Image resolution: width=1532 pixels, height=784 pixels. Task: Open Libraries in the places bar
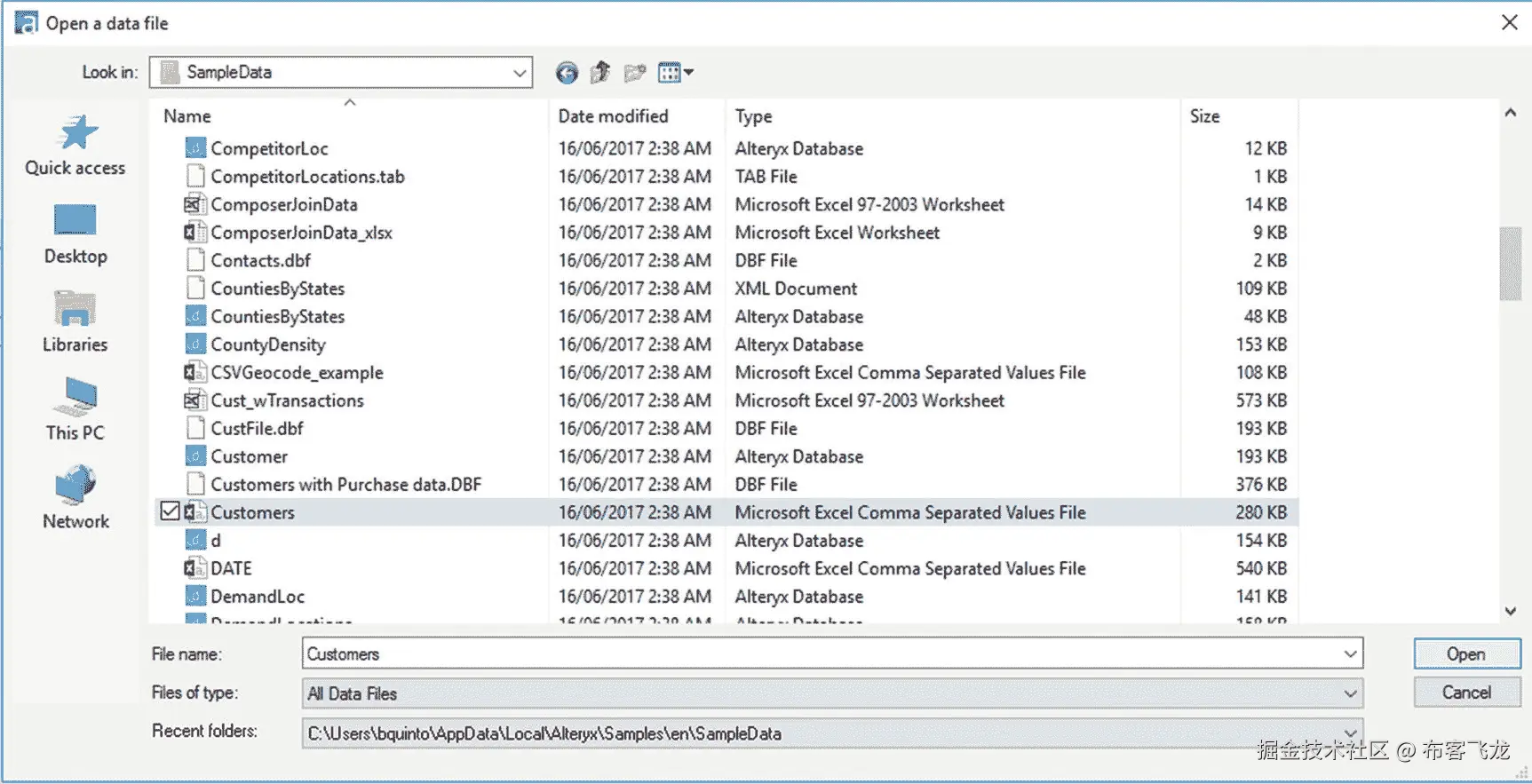(75, 322)
